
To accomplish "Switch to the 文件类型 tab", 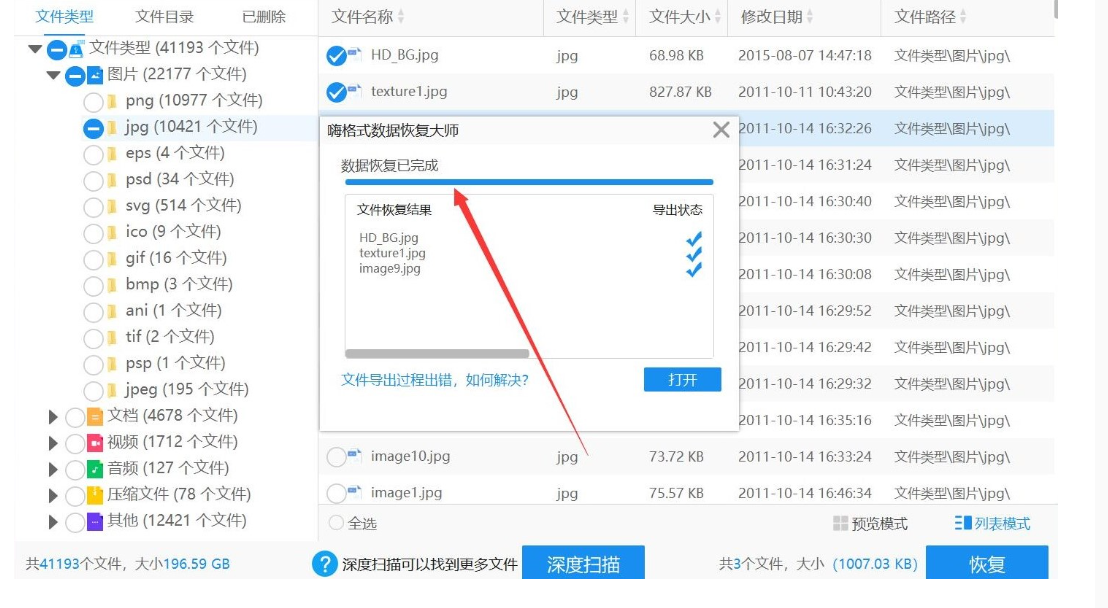I will point(64,16).
